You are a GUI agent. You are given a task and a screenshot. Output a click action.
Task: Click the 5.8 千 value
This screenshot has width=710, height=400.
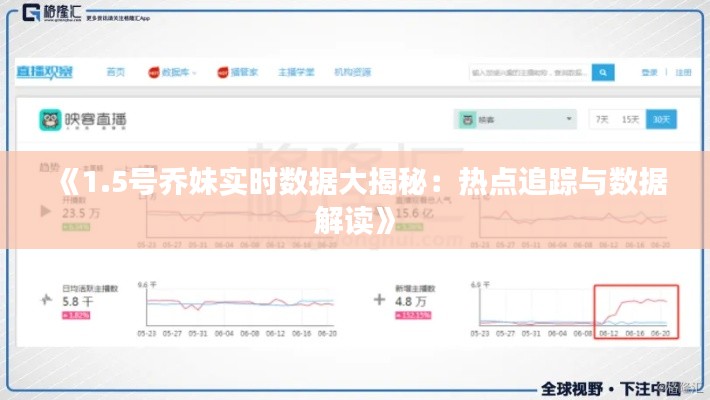tap(78, 302)
